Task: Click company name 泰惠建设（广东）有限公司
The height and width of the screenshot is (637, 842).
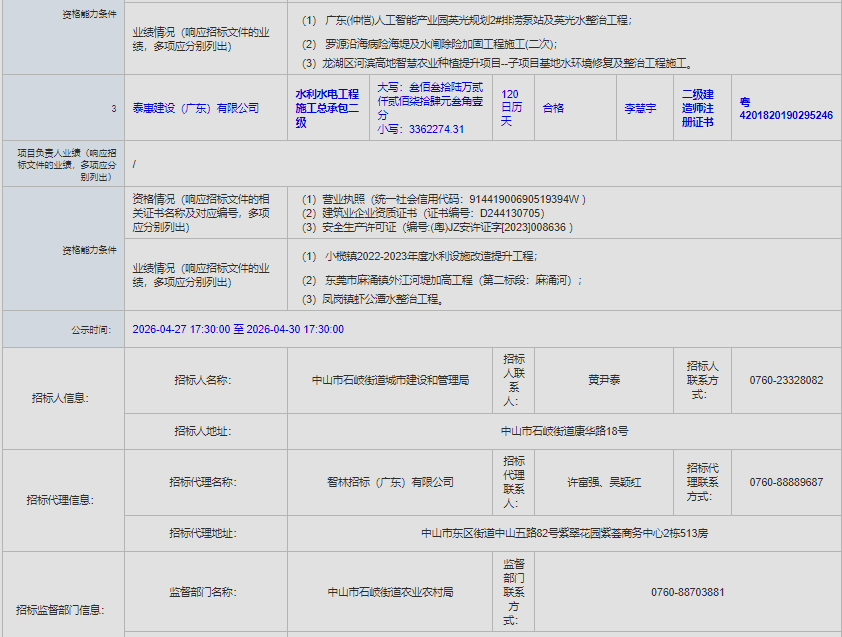Action: (x=195, y=108)
